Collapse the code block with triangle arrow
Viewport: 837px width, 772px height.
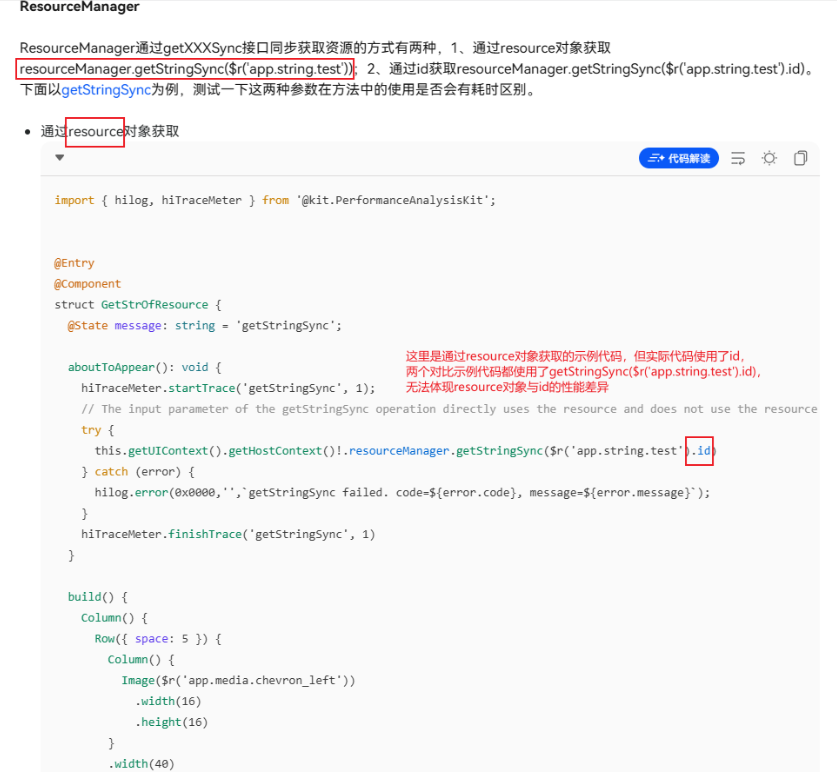pos(60,157)
